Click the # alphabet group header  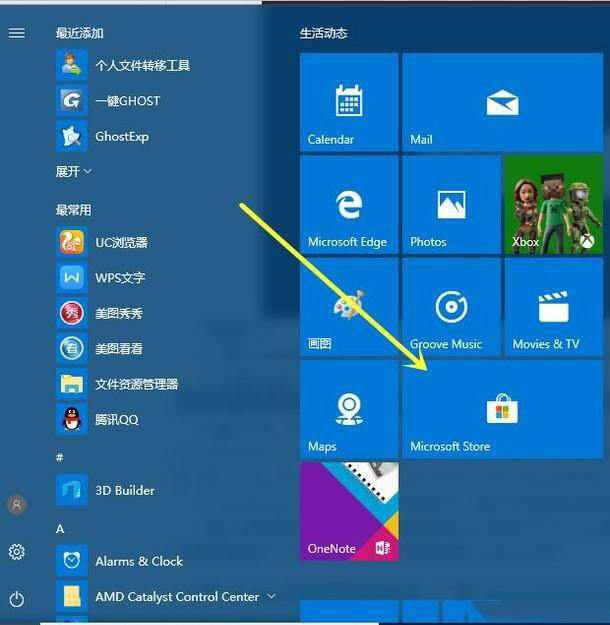coord(60,458)
